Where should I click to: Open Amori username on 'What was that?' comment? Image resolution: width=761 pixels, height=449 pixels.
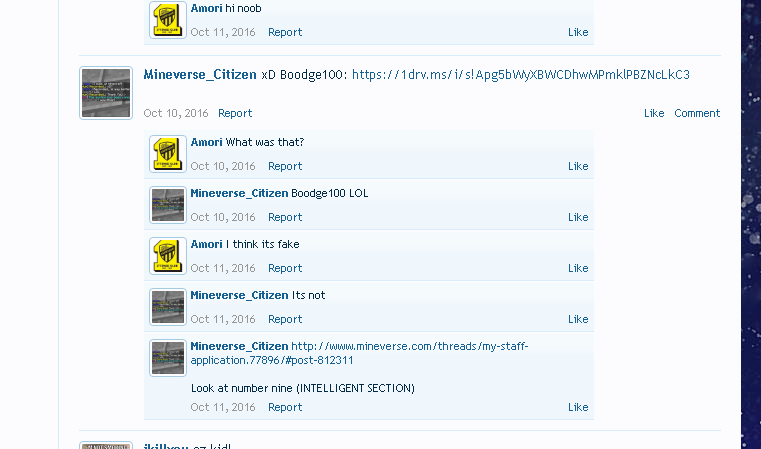pos(206,142)
